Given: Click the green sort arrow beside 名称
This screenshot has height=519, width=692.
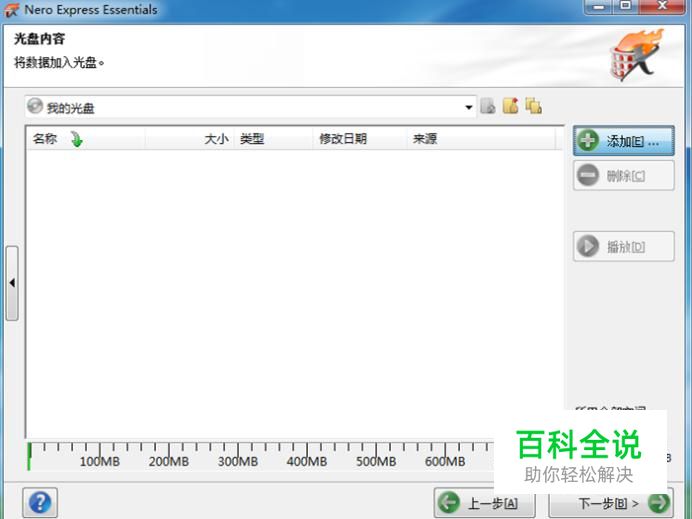Looking at the screenshot, I should 77,139.
